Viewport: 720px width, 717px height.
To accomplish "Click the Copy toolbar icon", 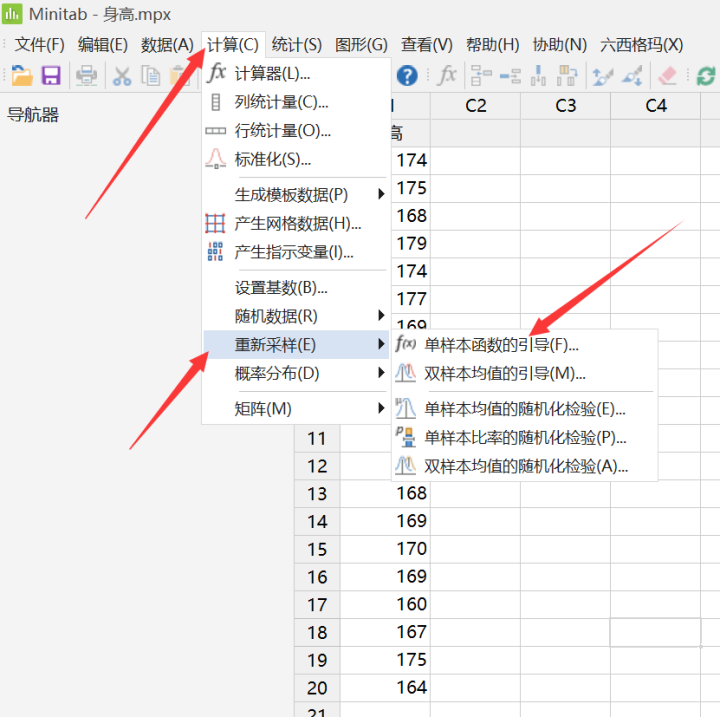I will (150, 76).
